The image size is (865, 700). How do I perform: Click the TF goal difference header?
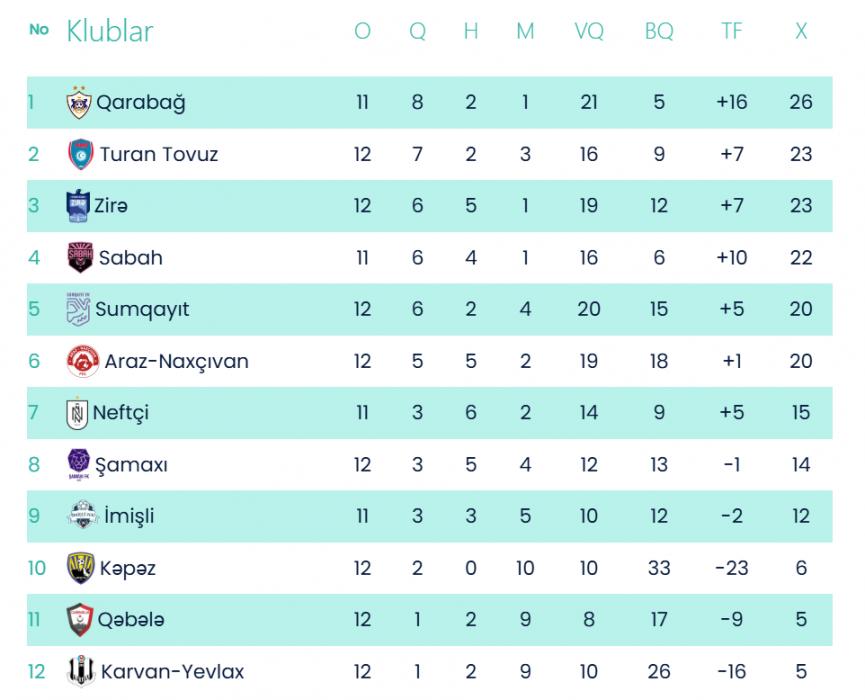[x=731, y=31]
